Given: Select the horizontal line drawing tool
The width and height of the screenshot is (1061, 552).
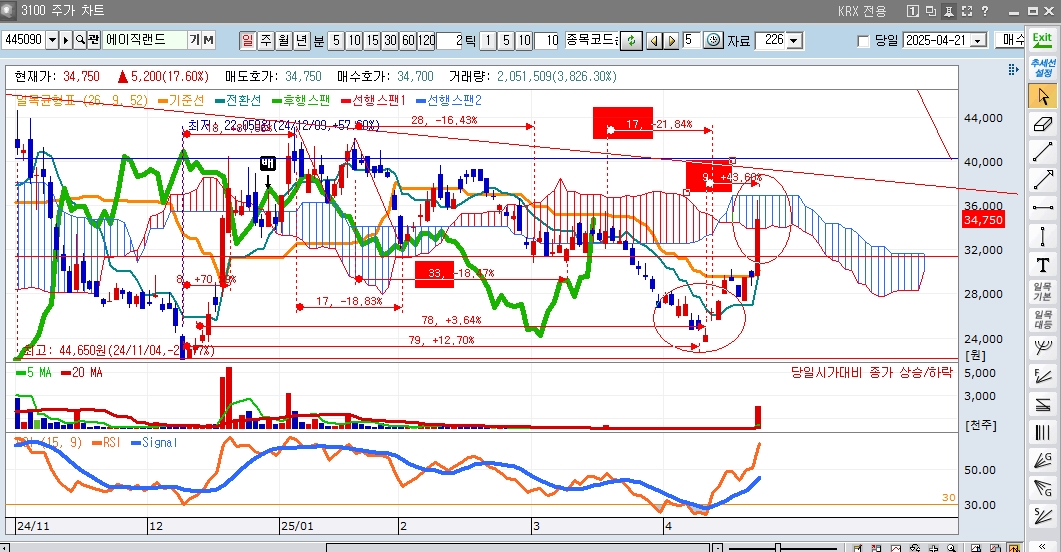Looking at the screenshot, I should (x=1043, y=208).
